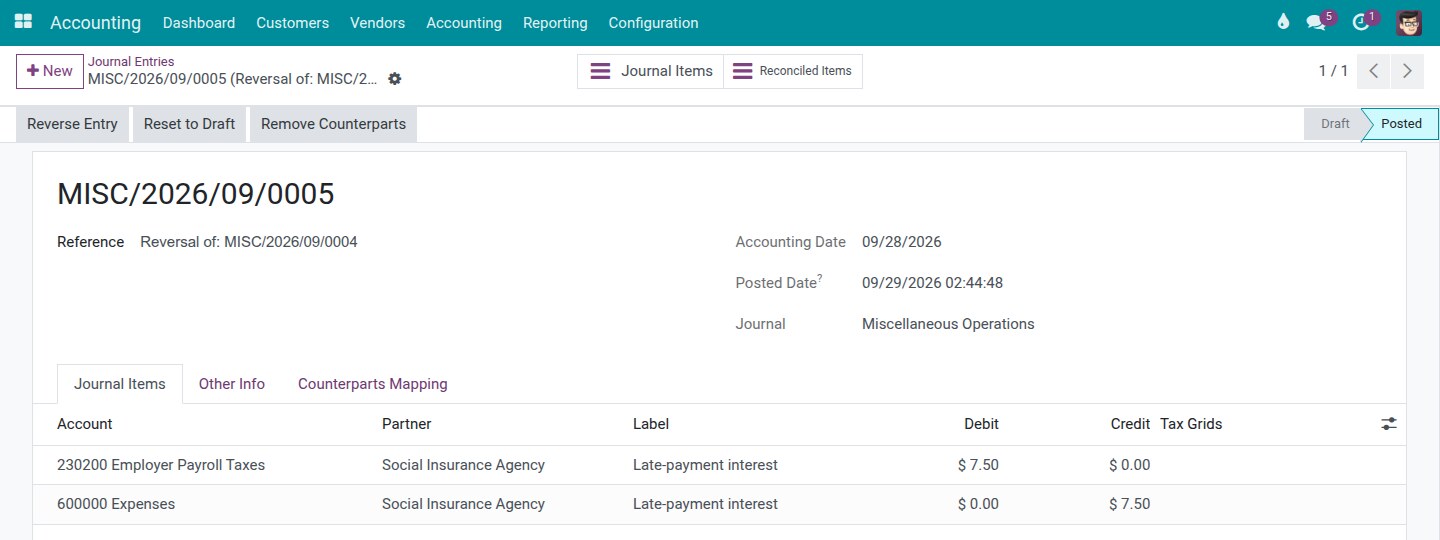This screenshot has width=1440, height=540.
Task: Open the conversations chat icon
Action: (x=1316, y=23)
